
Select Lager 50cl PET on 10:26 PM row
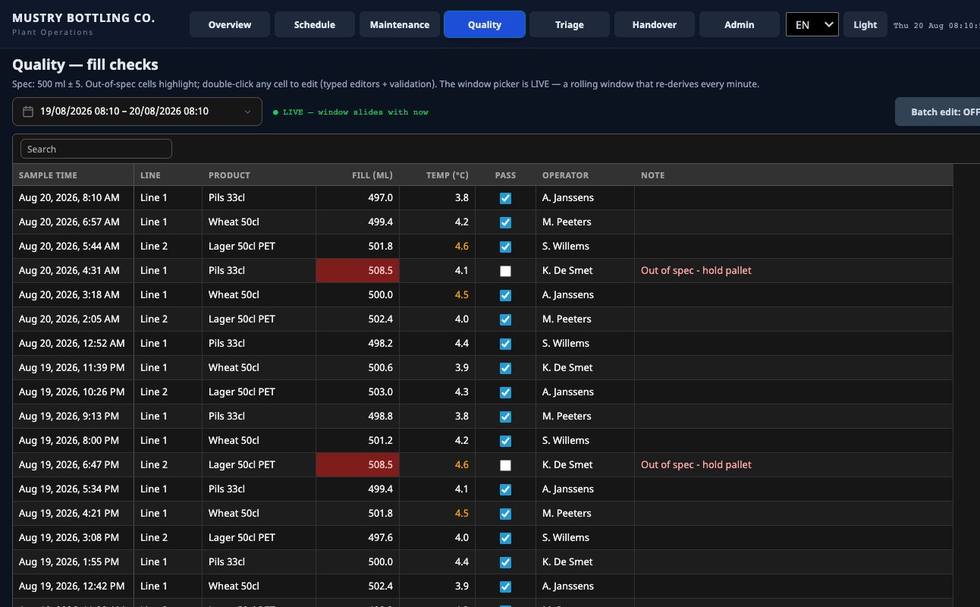pos(259,392)
